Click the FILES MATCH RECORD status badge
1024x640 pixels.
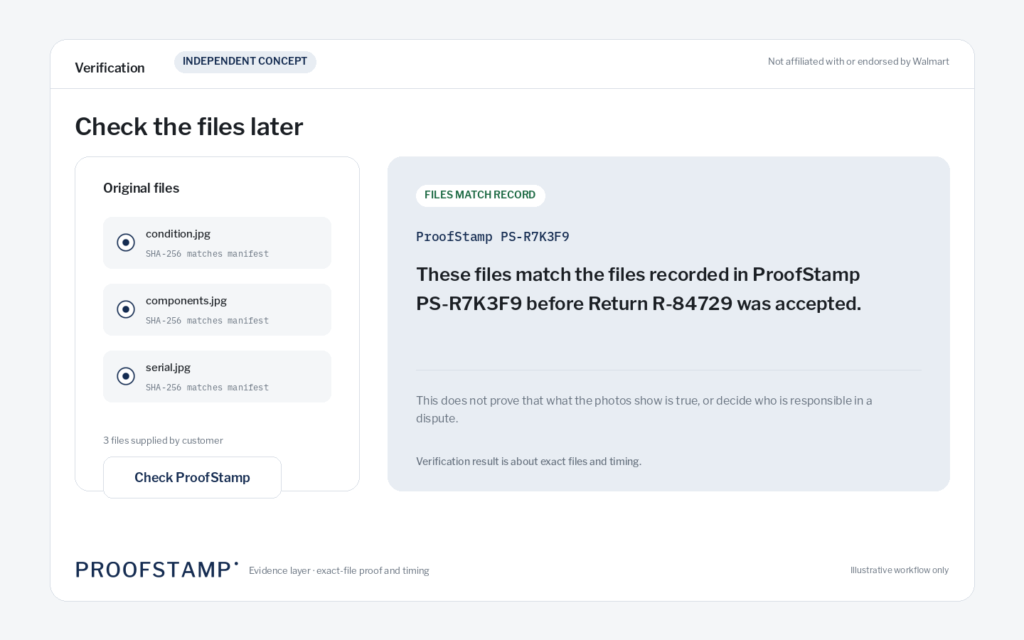click(480, 195)
